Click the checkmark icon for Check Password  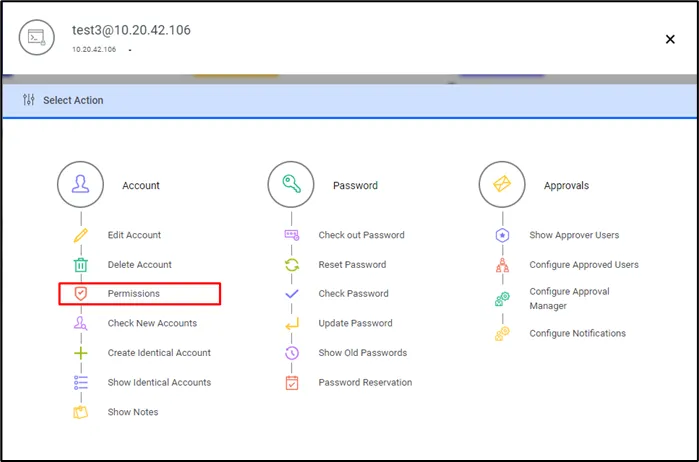[x=292, y=294]
